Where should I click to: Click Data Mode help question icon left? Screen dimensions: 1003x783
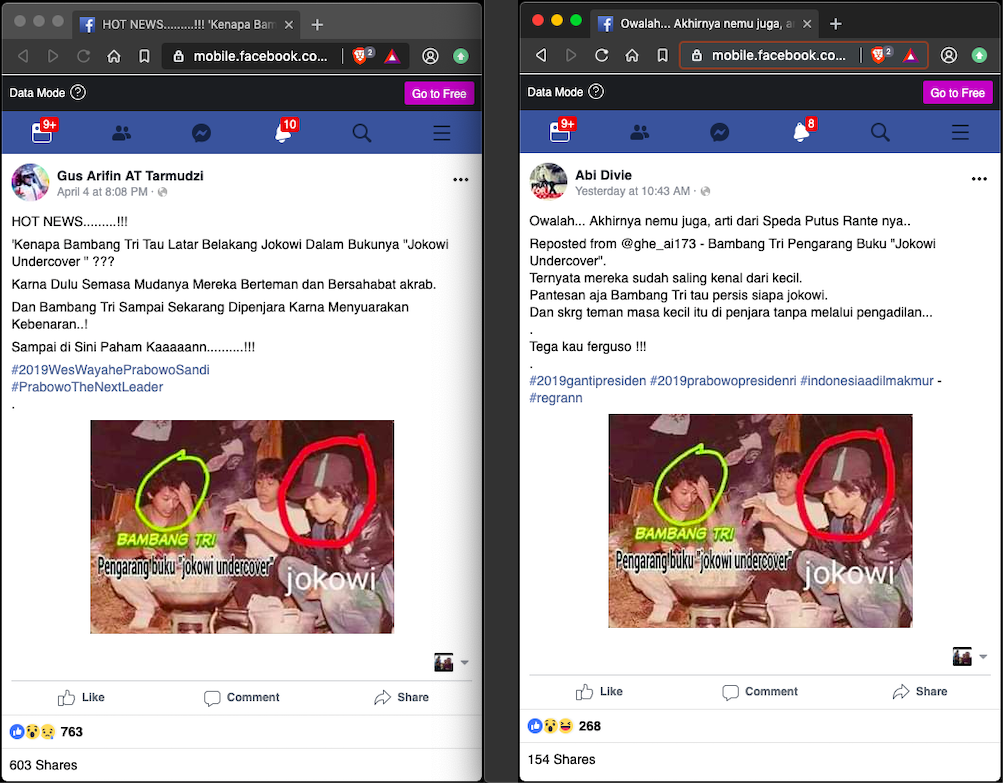click(78, 93)
